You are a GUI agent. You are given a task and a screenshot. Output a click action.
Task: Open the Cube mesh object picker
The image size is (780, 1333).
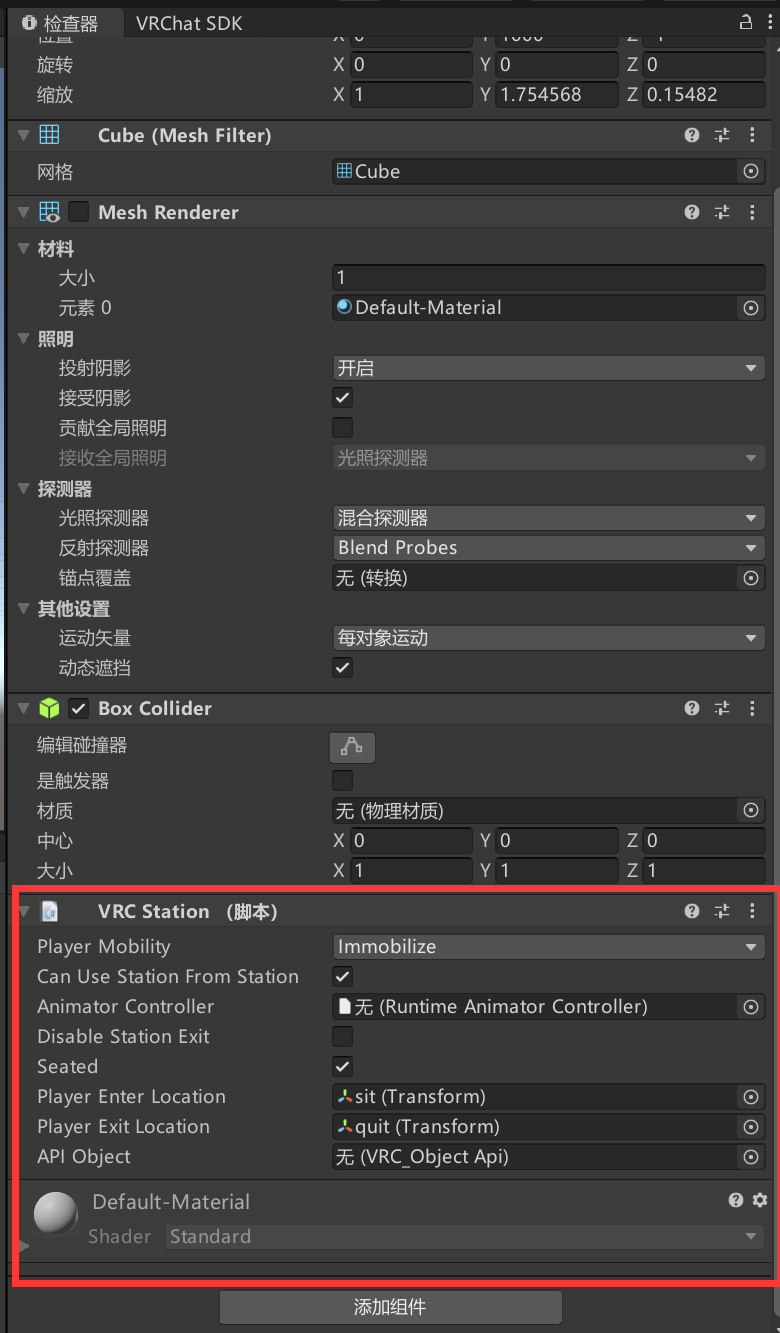pyautogui.click(x=751, y=171)
